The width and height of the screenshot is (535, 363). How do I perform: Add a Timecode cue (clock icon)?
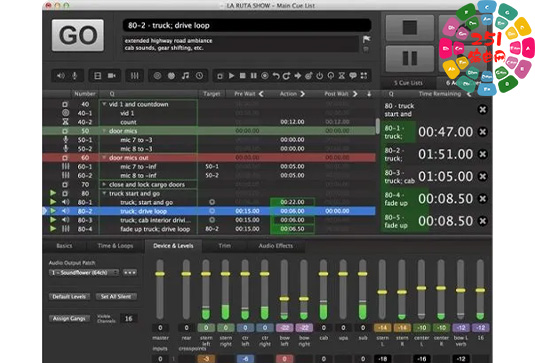[199, 76]
